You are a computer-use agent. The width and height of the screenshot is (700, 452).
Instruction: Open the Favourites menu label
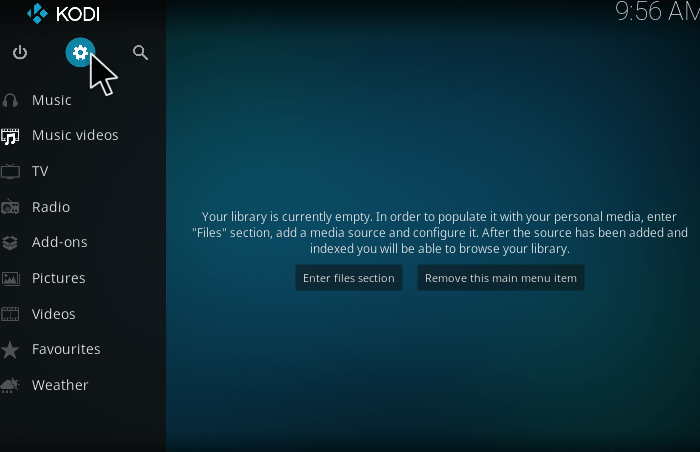click(66, 349)
